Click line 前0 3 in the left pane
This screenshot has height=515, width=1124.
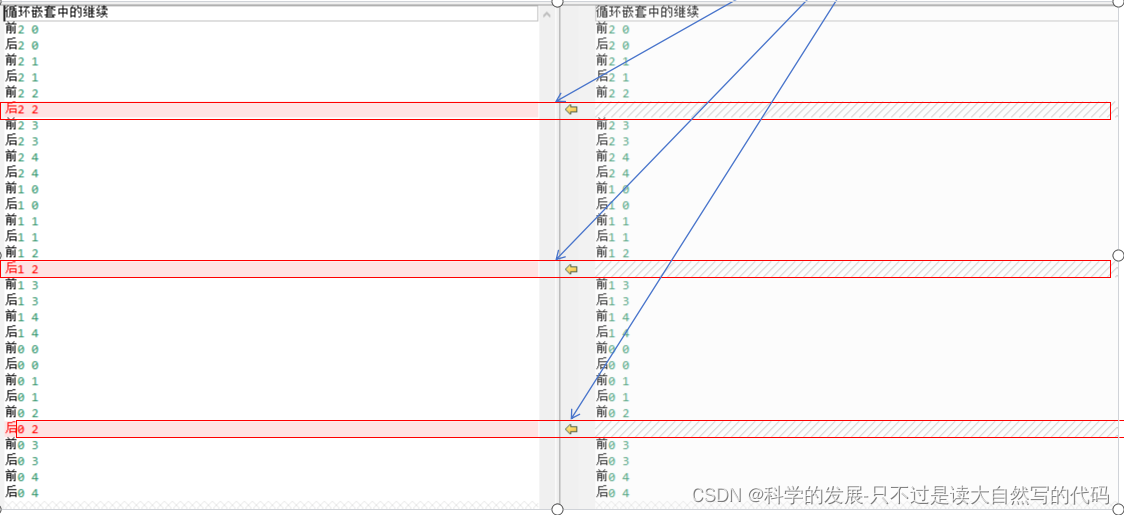22,445
